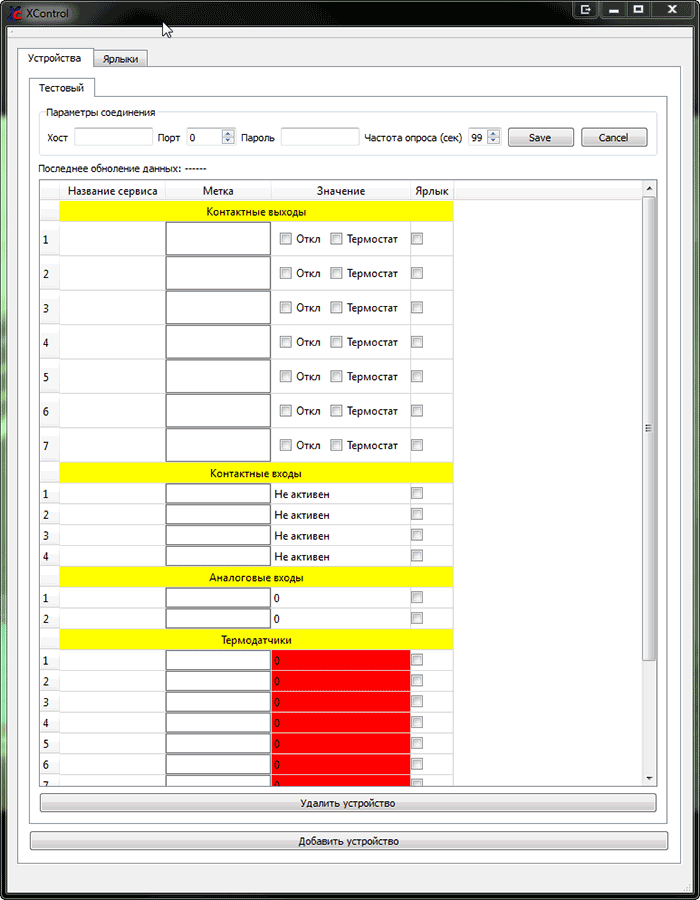Click Метка field of thermosensor 2
This screenshot has width=700, height=900.
tap(218, 681)
